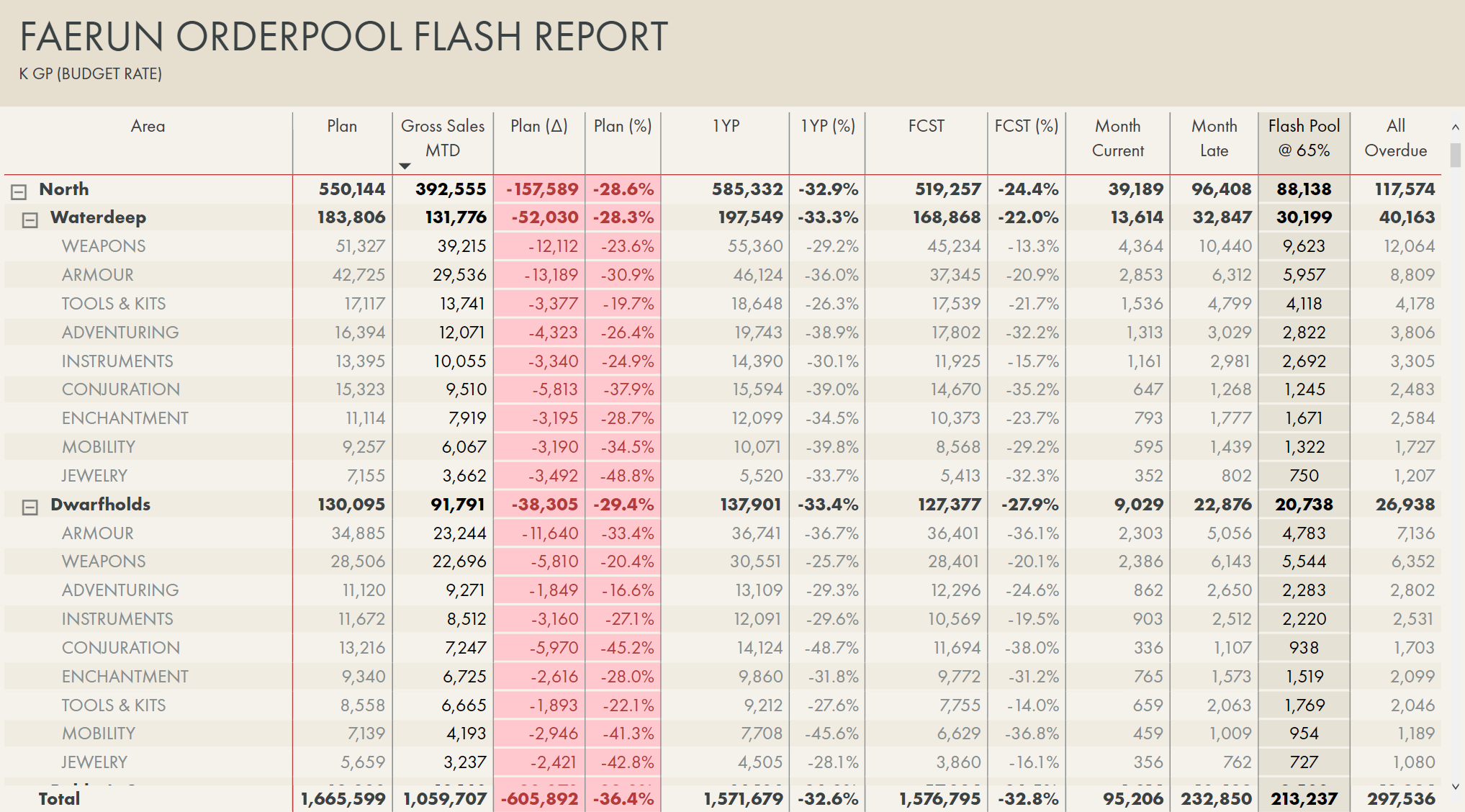Sort by the Plan (Δ) column header
The image size is (1465, 812).
[538, 126]
